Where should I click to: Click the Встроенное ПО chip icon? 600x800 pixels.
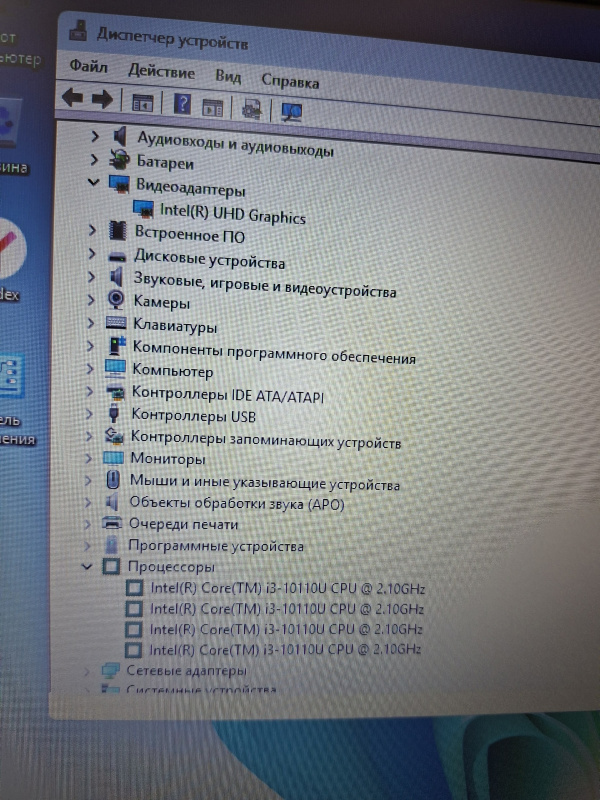point(117,231)
